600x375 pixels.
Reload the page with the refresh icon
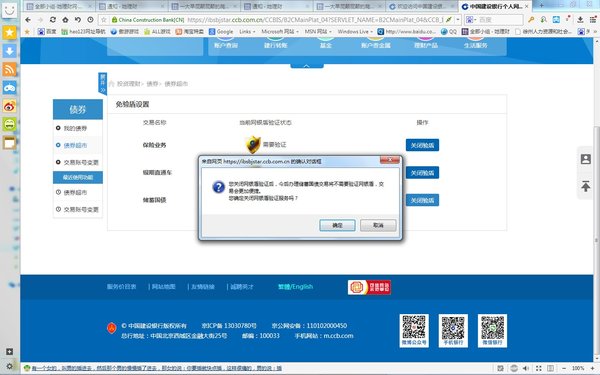53,20
